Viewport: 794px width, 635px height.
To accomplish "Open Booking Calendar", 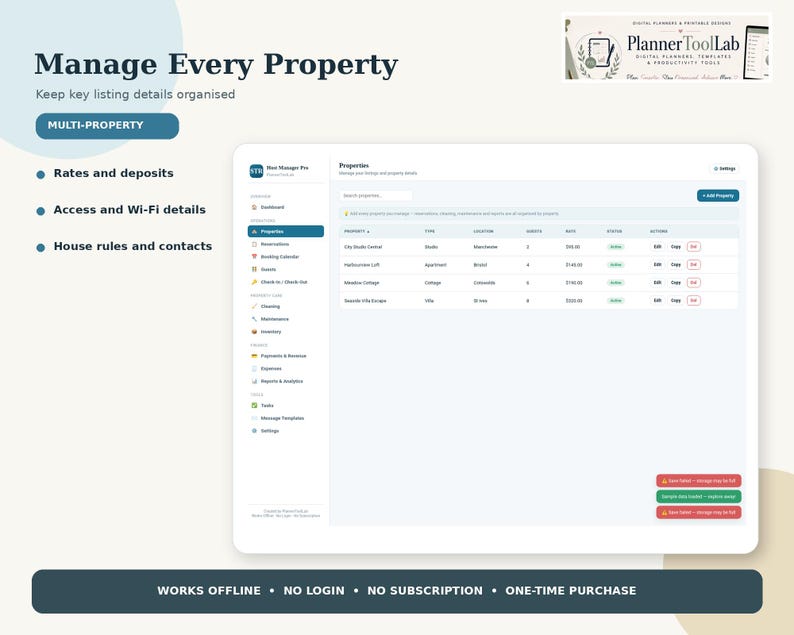I will tap(286, 257).
